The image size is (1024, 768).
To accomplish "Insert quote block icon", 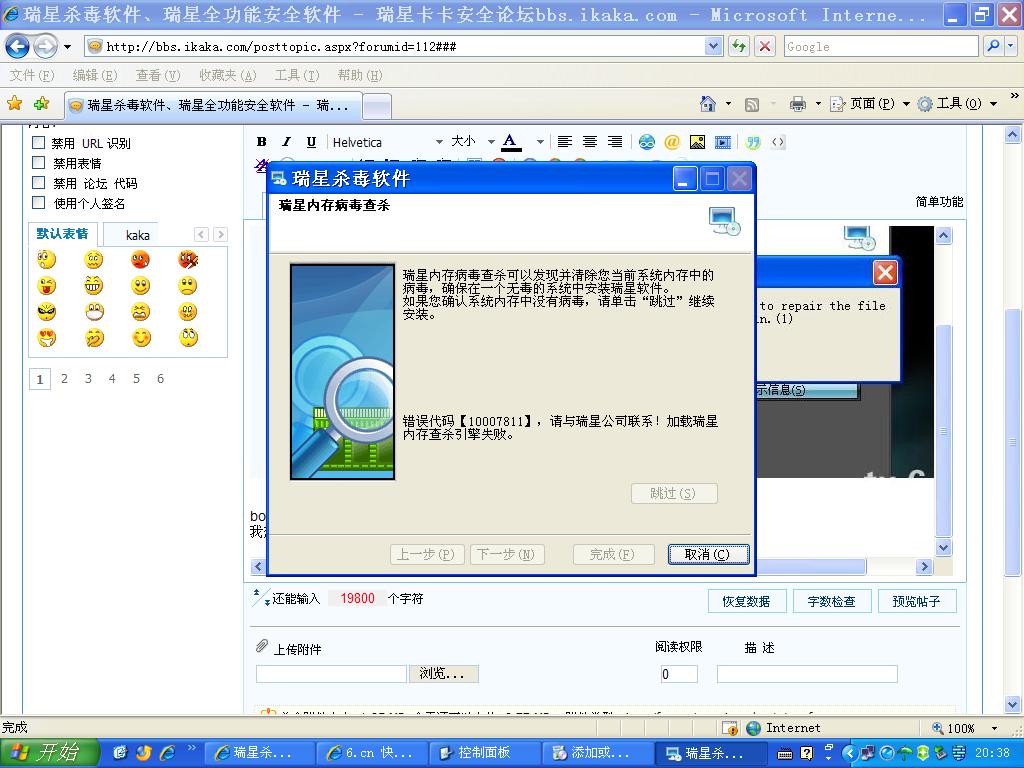I will [x=753, y=142].
